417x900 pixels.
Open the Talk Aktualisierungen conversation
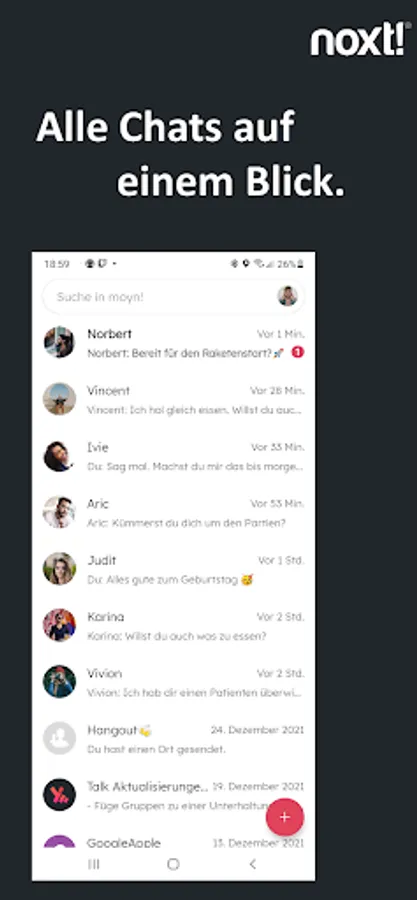click(173, 794)
